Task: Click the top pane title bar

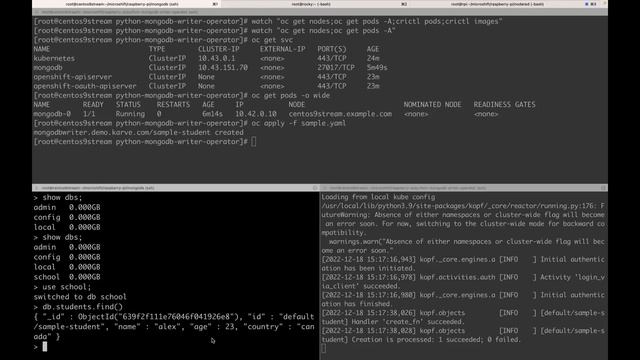Action: pos(320,12)
